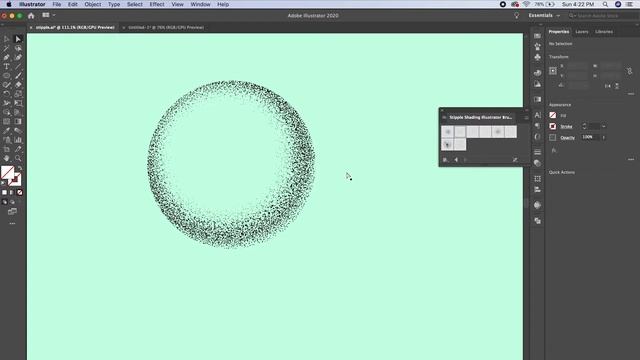The height and width of the screenshot is (360, 640).
Task: Click the Opacity link in Appearance
Action: click(x=567, y=138)
